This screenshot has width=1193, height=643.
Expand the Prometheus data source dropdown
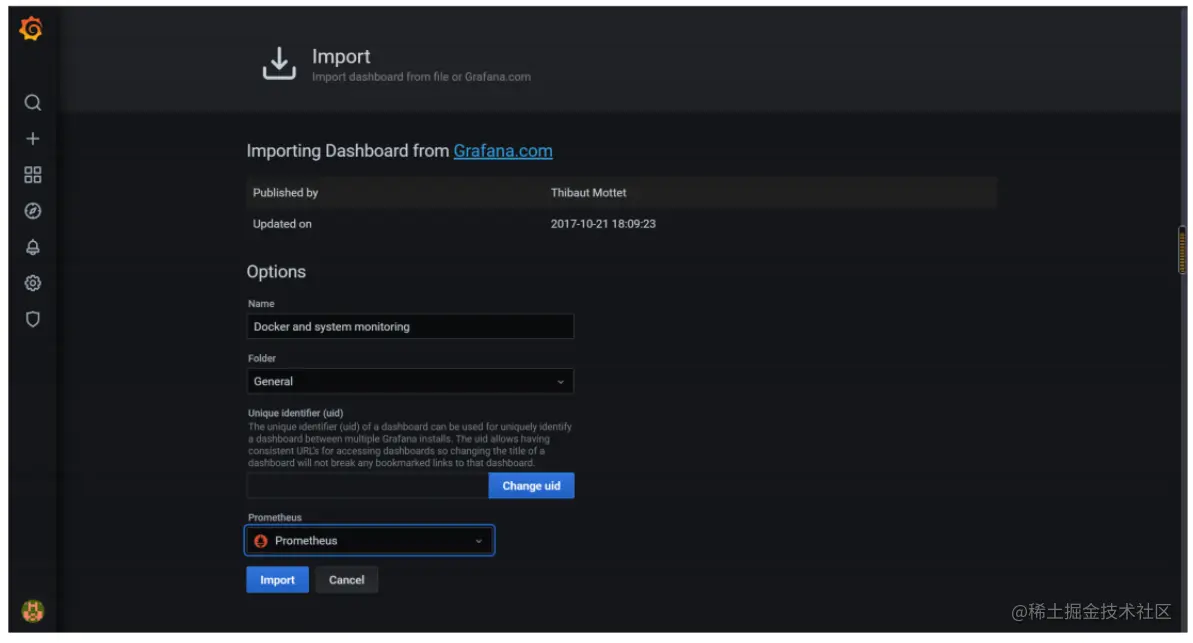point(370,541)
